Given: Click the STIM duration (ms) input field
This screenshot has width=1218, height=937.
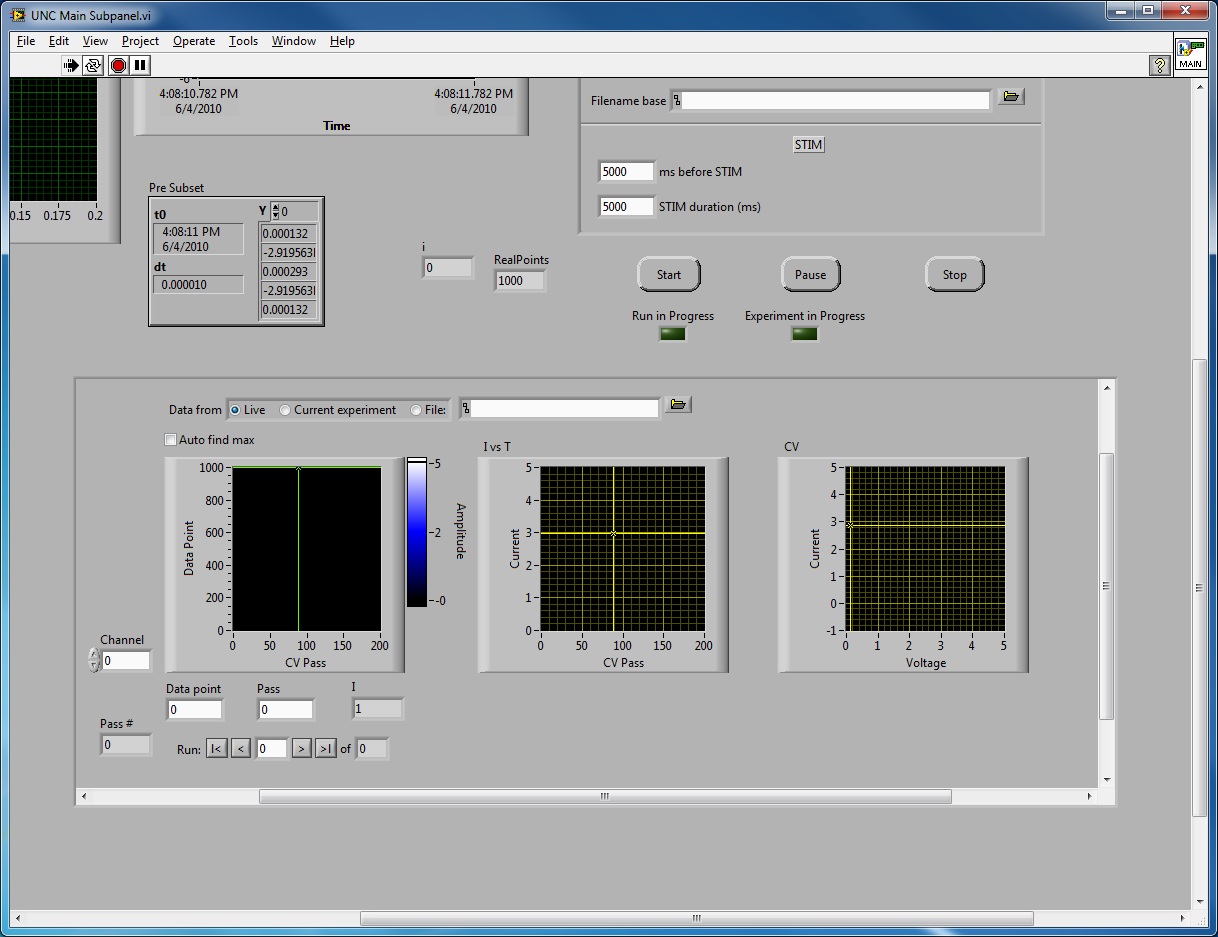Looking at the screenshot, I should click(x=626, y=207).
